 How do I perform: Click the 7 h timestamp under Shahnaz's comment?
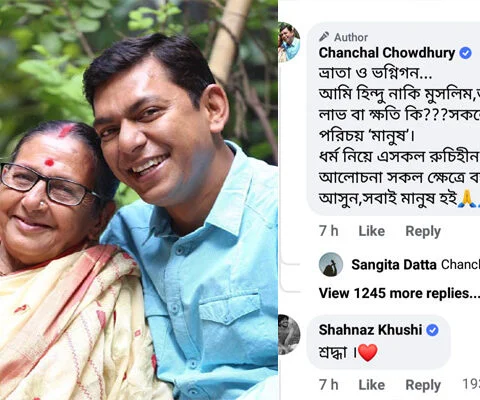click(329, 385)
